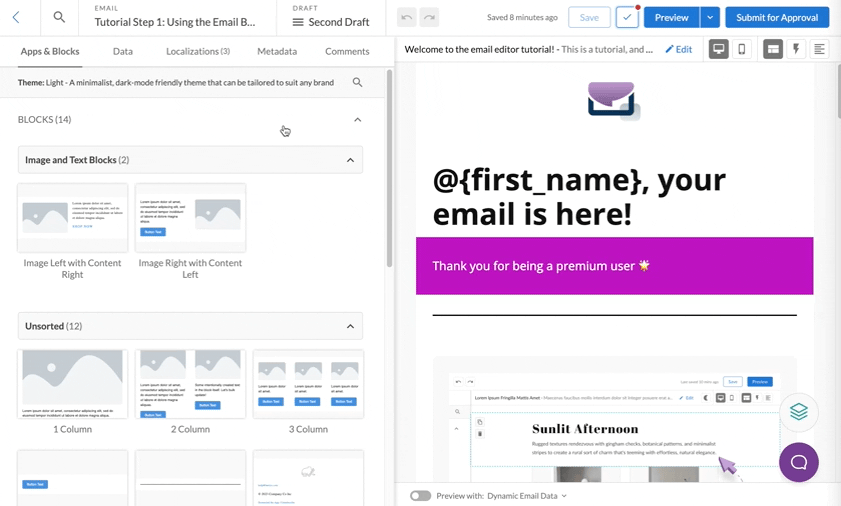Collapse the Image and Text Blocks group
Viewport: 841px width, 506px height.
click(350, 160)
